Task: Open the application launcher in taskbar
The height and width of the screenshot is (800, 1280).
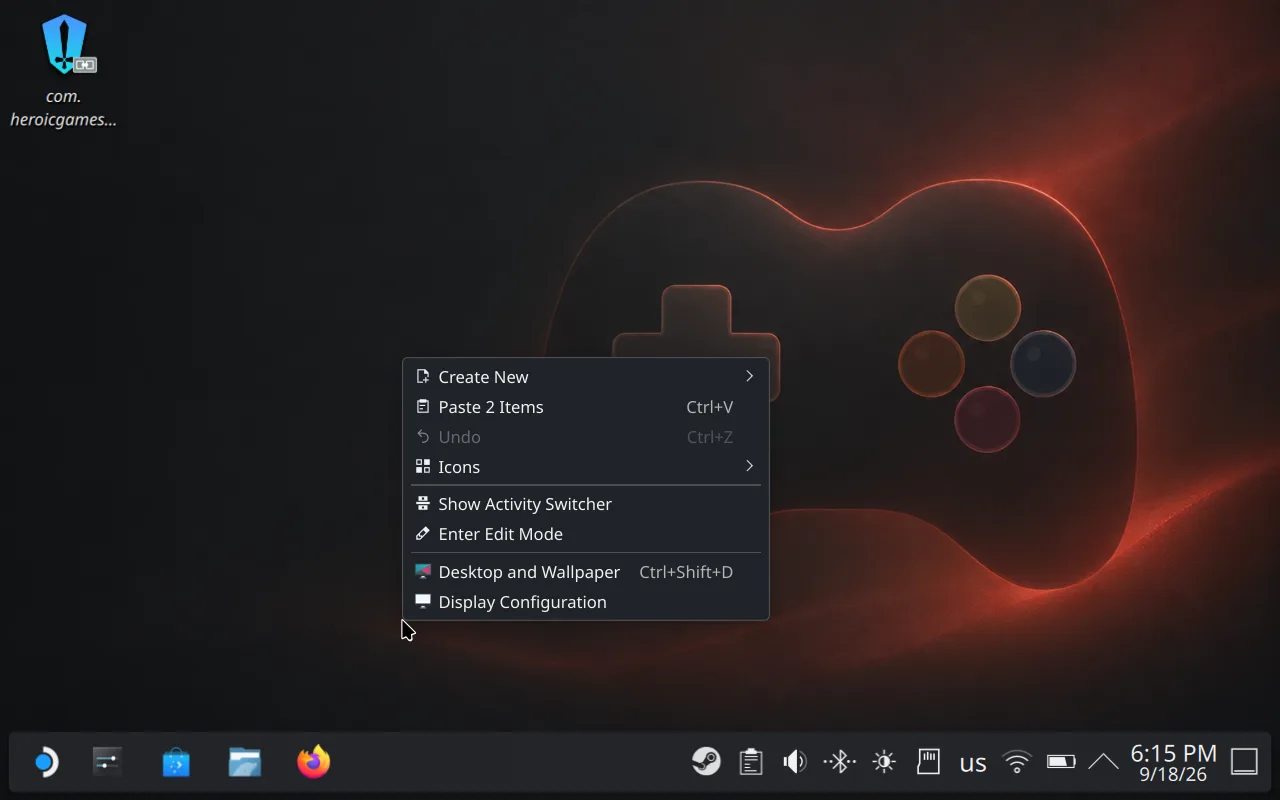Action: tap(45, 763)
